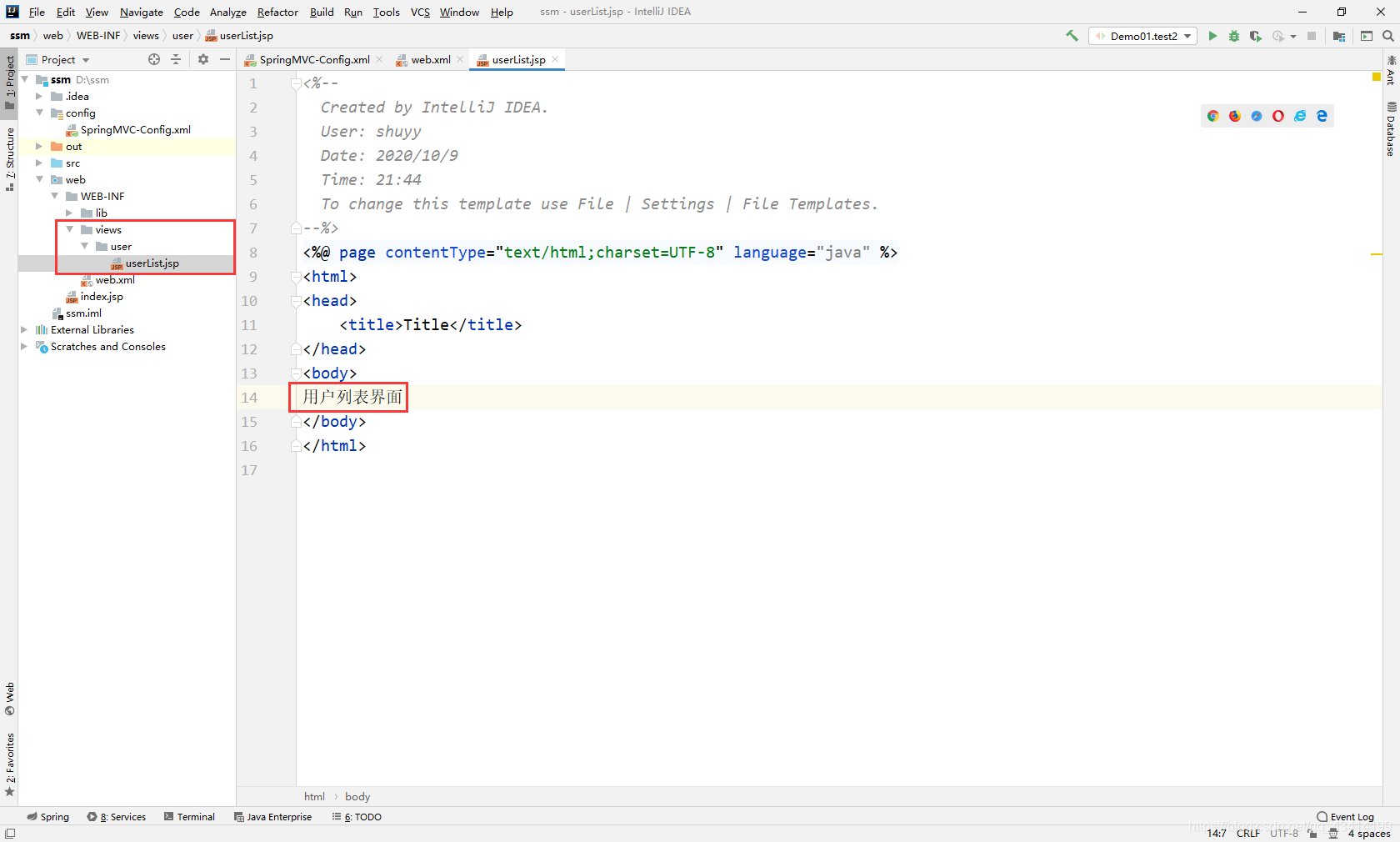Viewport: 1400px width, 842px height.
Task: Open Spring tool window
Action: [47, 817]
